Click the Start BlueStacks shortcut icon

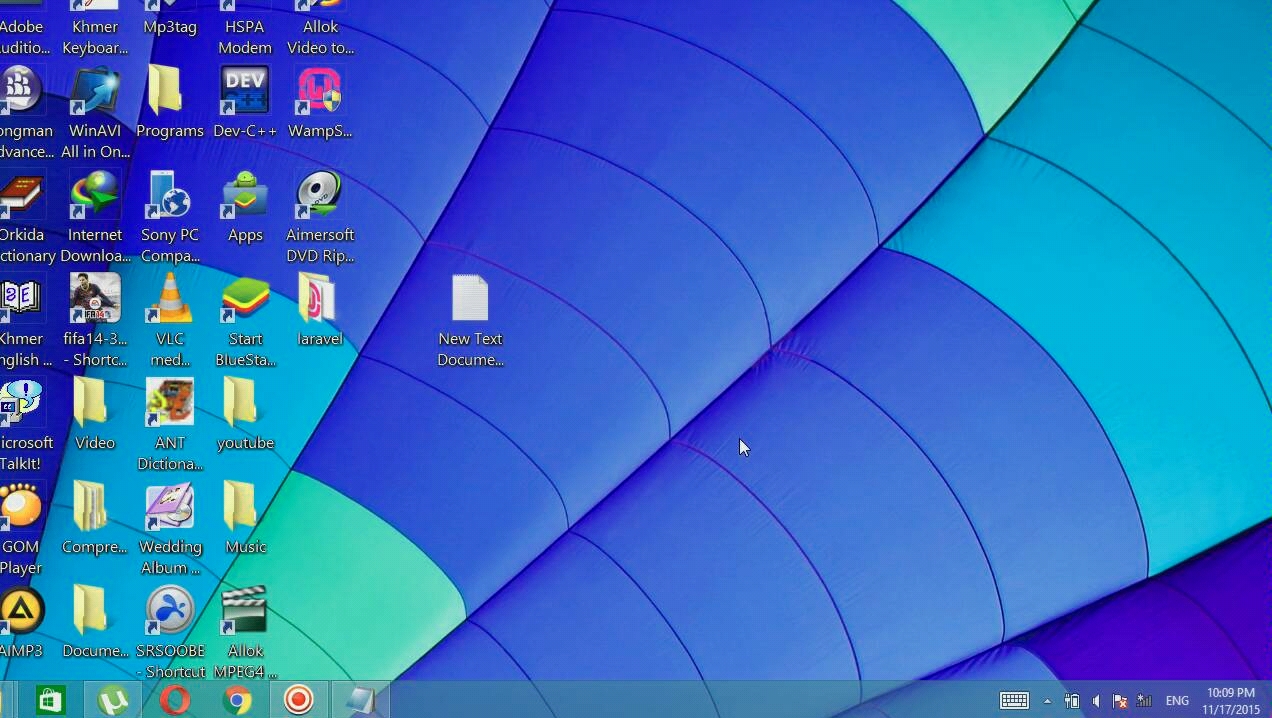coord(245,320)
